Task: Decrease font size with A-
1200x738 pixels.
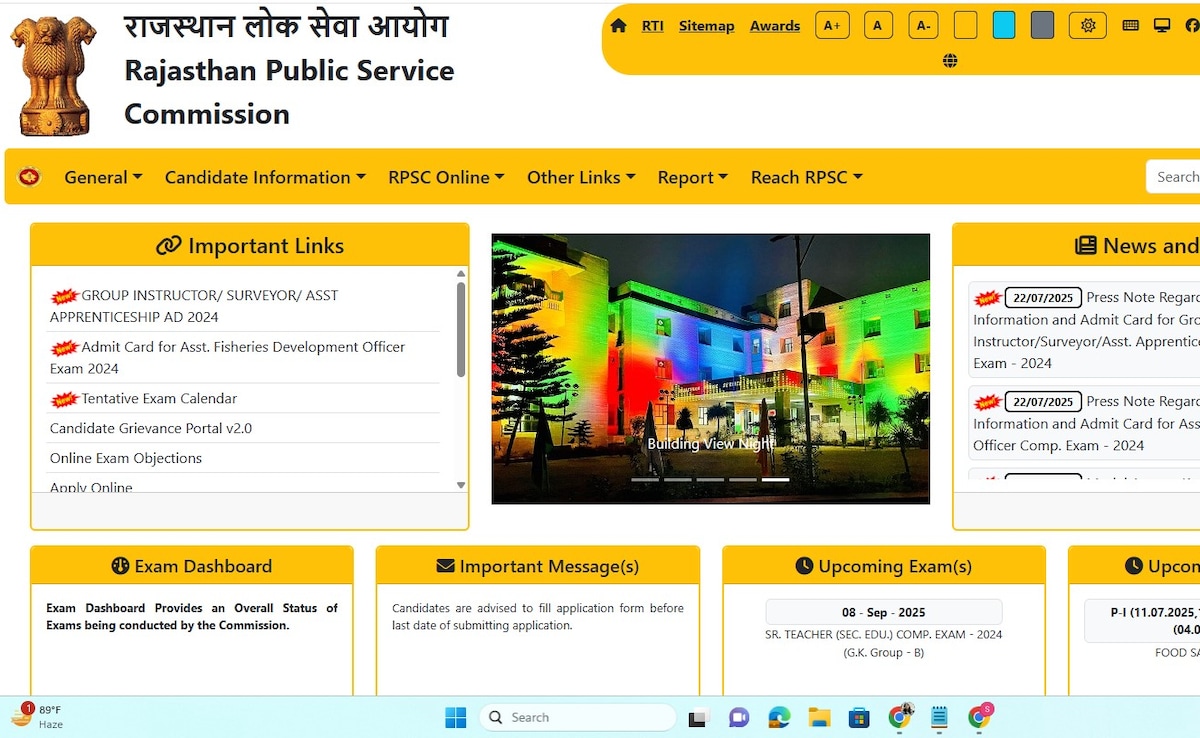Action: 923,25
